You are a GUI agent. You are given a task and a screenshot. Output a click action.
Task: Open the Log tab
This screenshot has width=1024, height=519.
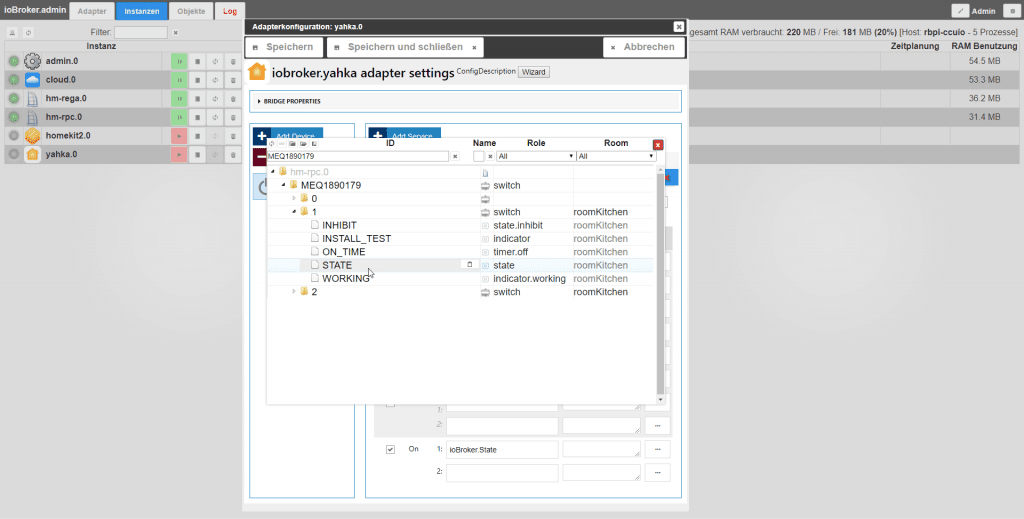230,11
